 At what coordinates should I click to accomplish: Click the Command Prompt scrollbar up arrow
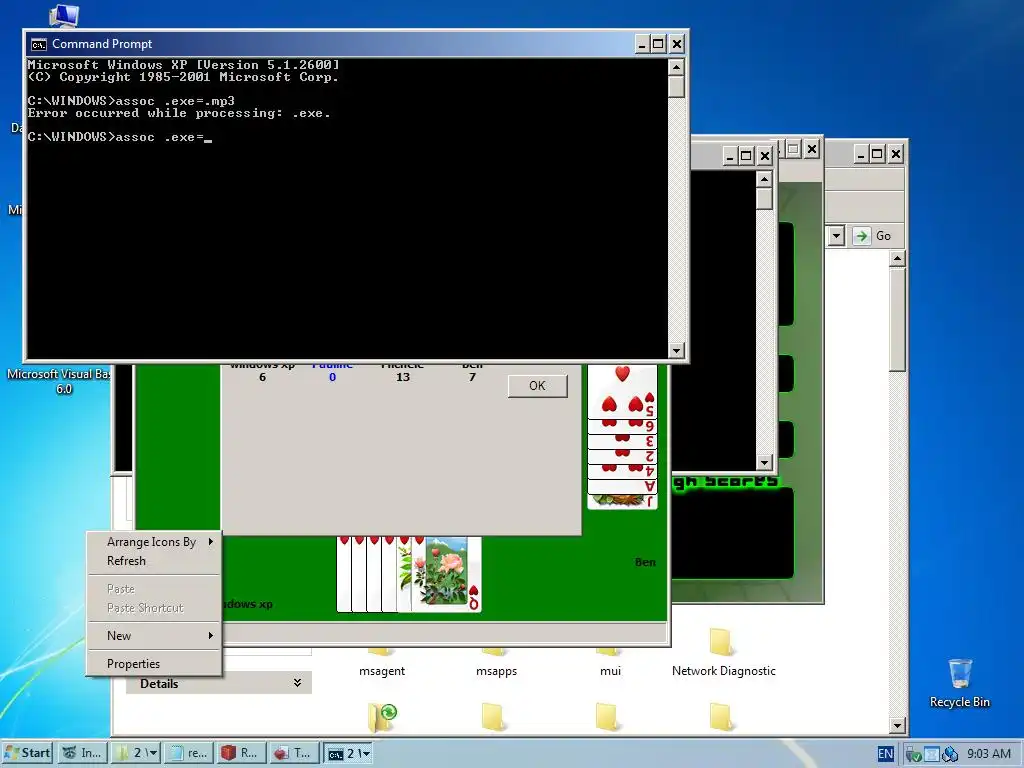click(x=676, y=67)
